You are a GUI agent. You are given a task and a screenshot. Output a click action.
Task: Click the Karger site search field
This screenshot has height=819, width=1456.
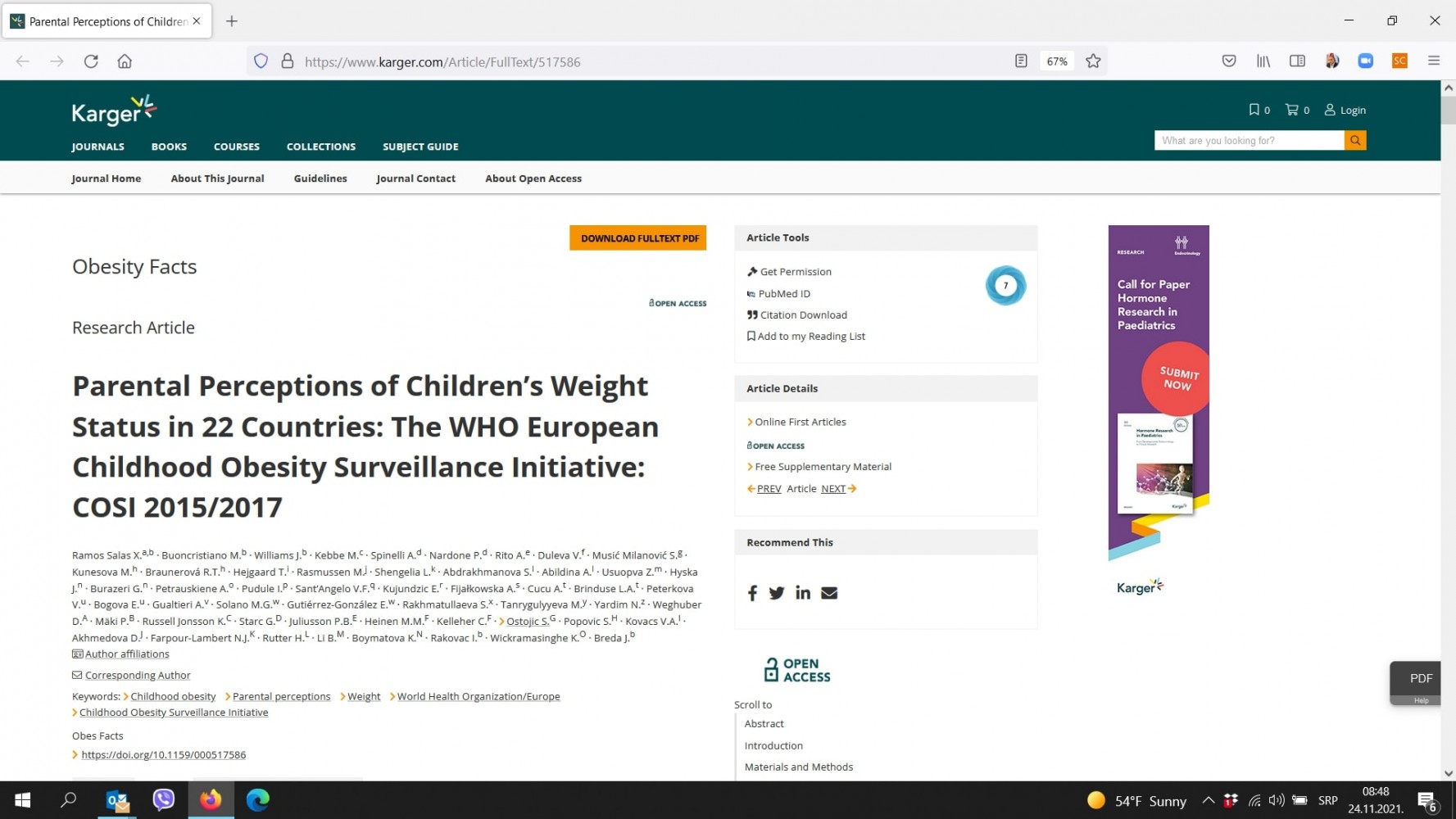(1249, 141)
